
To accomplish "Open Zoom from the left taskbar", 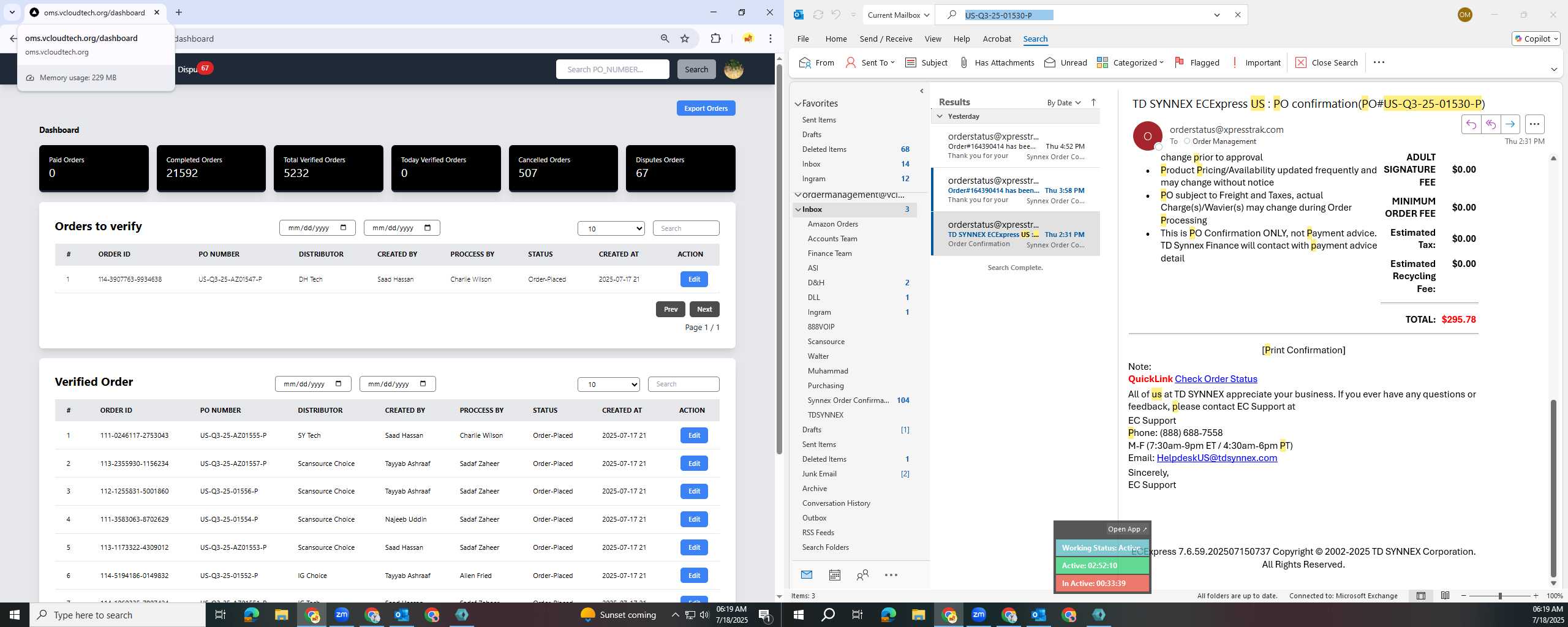I will 342,615.
